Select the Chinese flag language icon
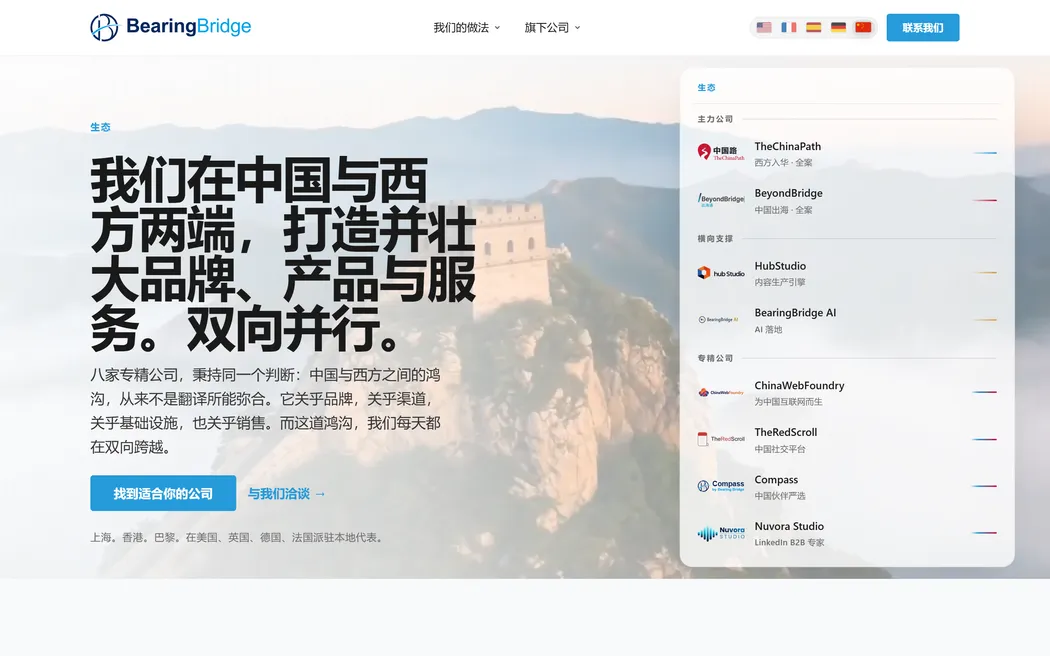Screen dimensions: 1050x656 pos(863,27)
